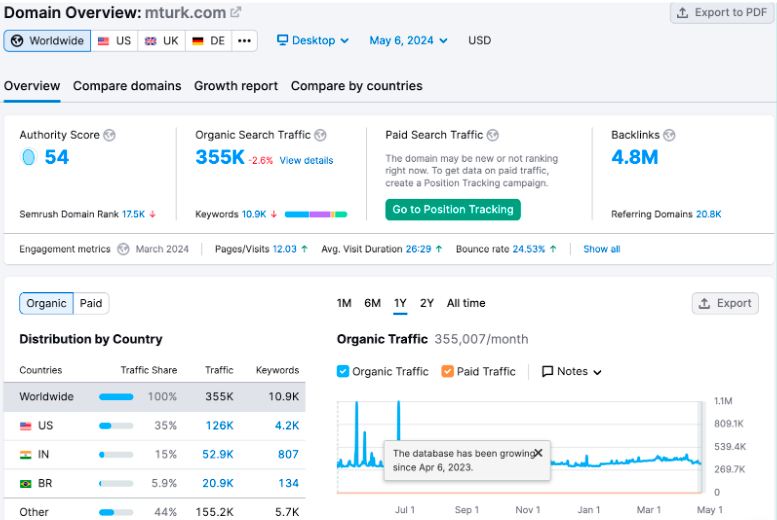
Task: Select the DE database filter
Action: (x=208, y=41)
